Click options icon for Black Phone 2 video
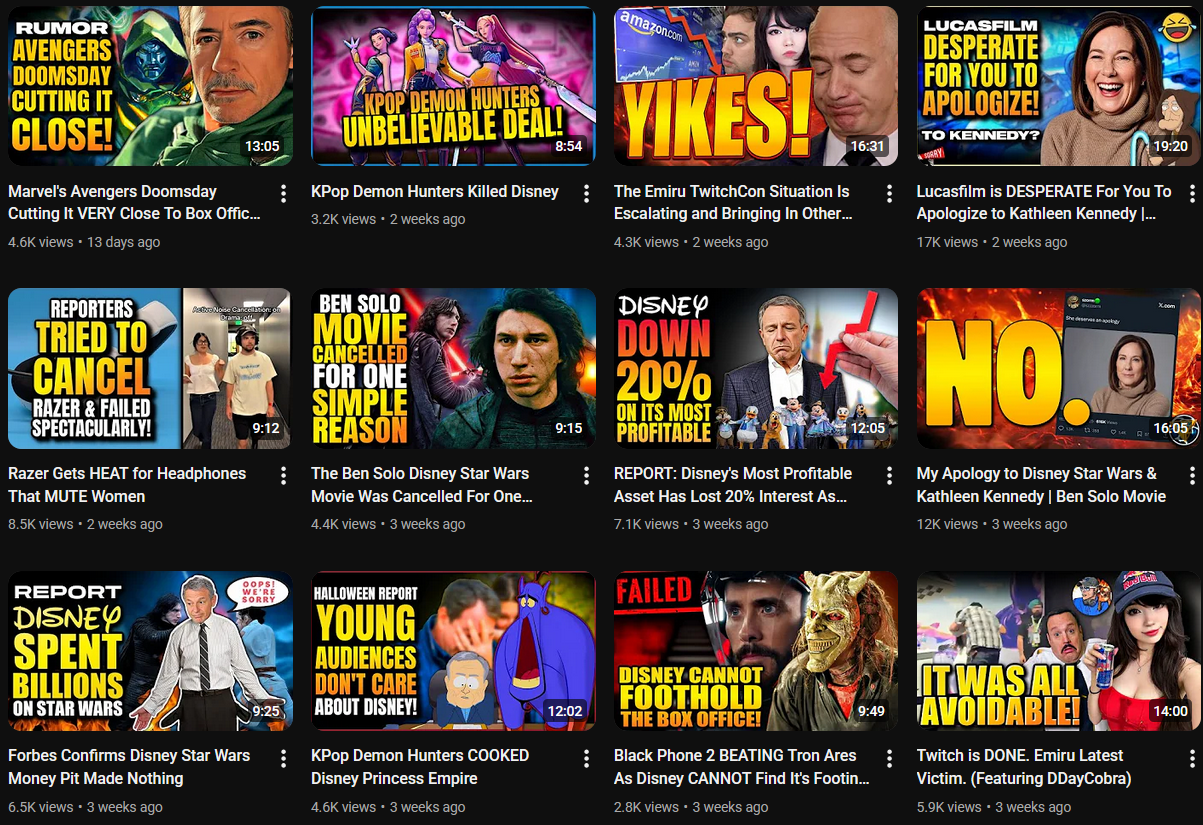 click(889, 758)
